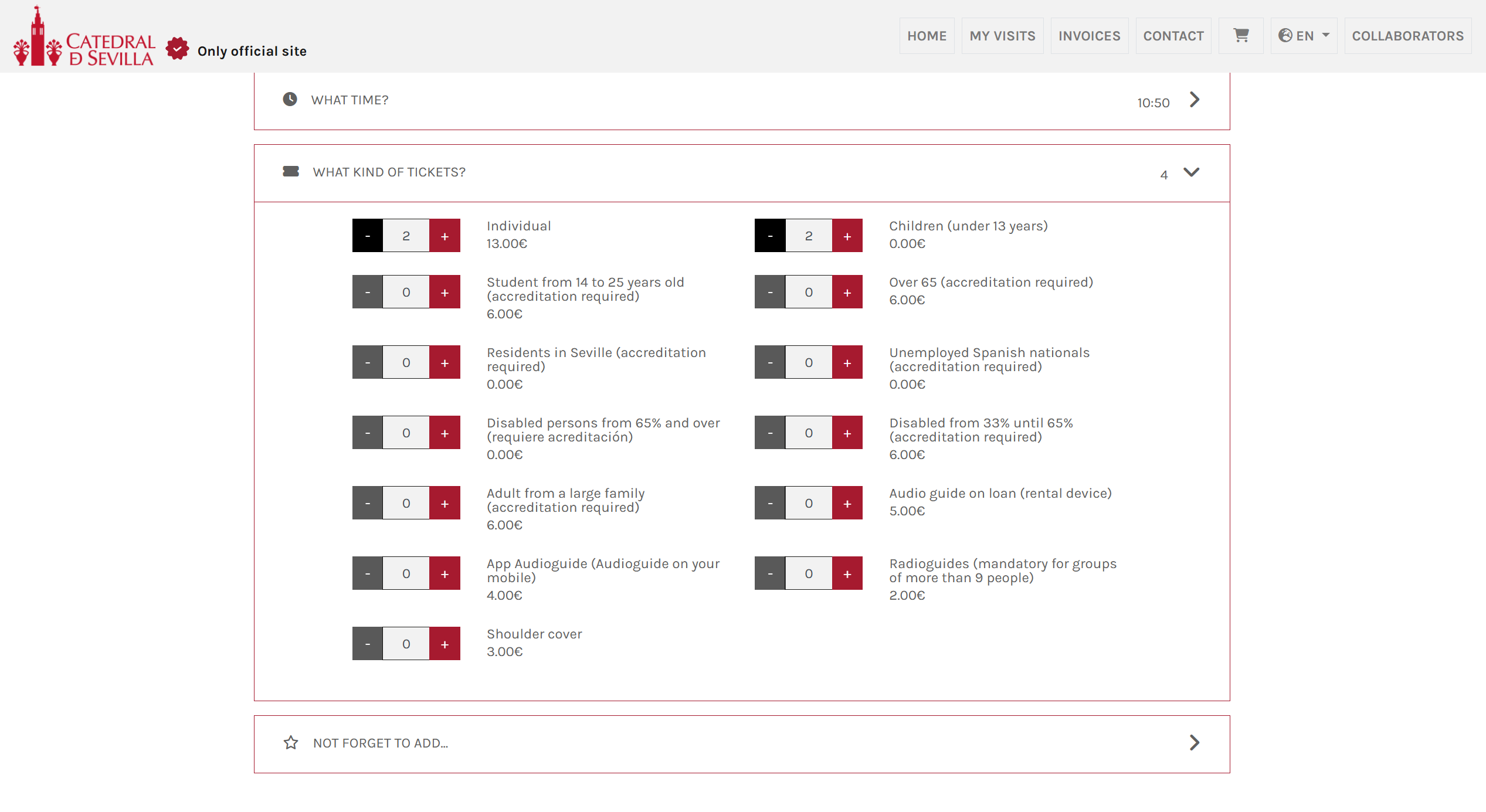
Task: Open the Collaborators page
Action: 1407,36
